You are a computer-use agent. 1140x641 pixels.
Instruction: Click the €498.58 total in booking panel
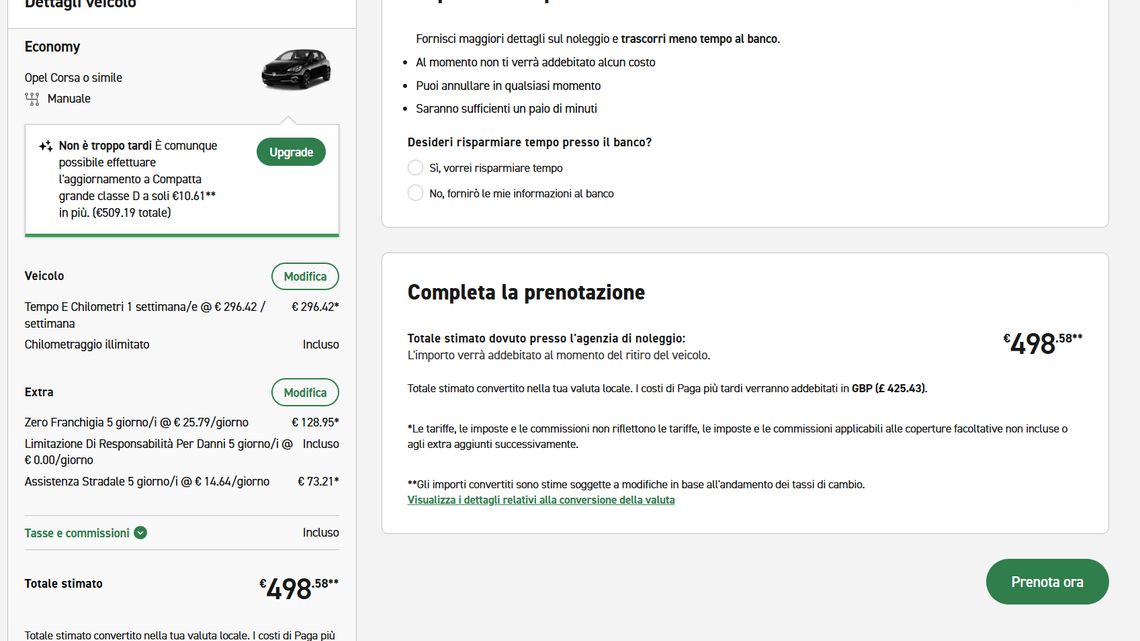(1043, 343)
